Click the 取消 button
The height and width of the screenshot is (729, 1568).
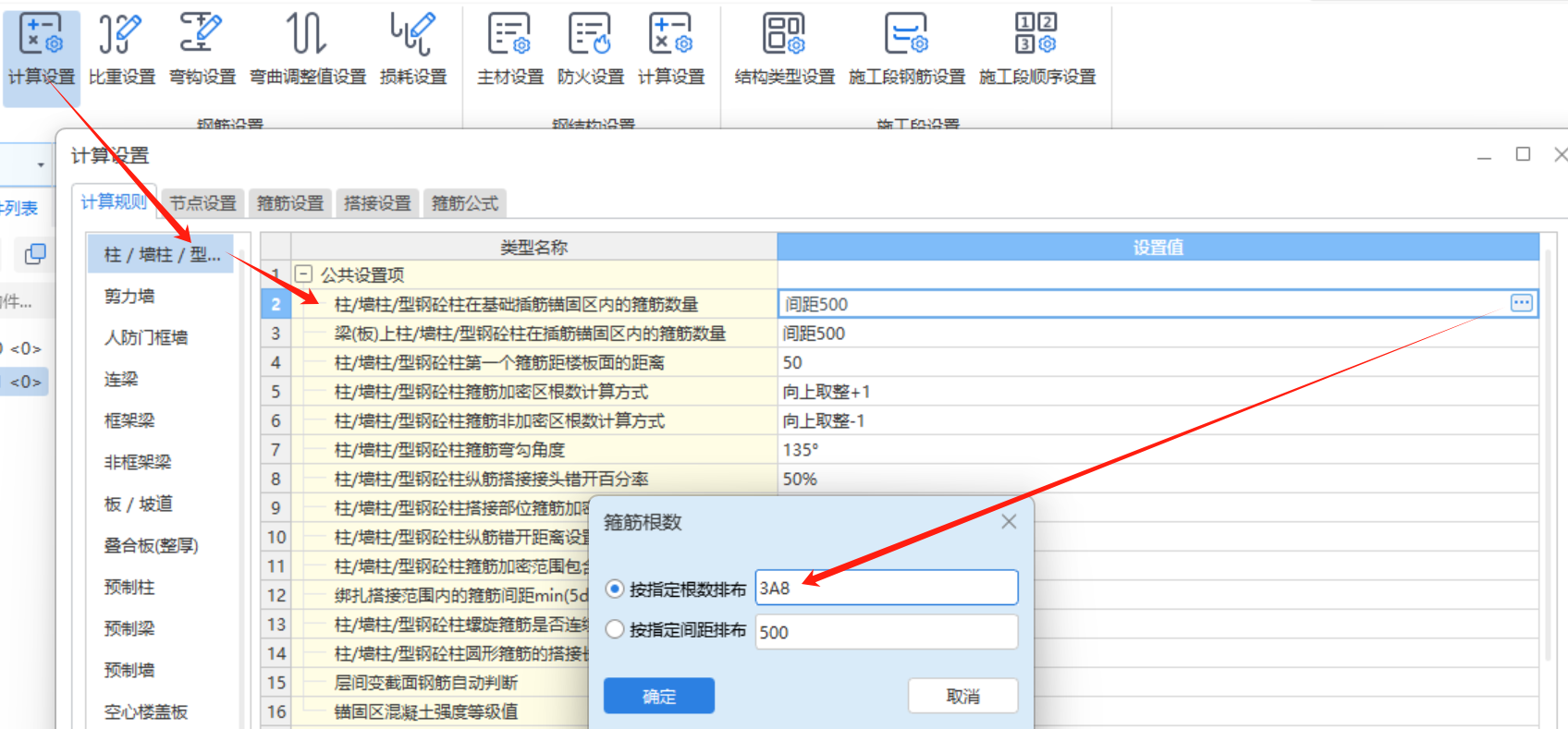tap(962, 696)
